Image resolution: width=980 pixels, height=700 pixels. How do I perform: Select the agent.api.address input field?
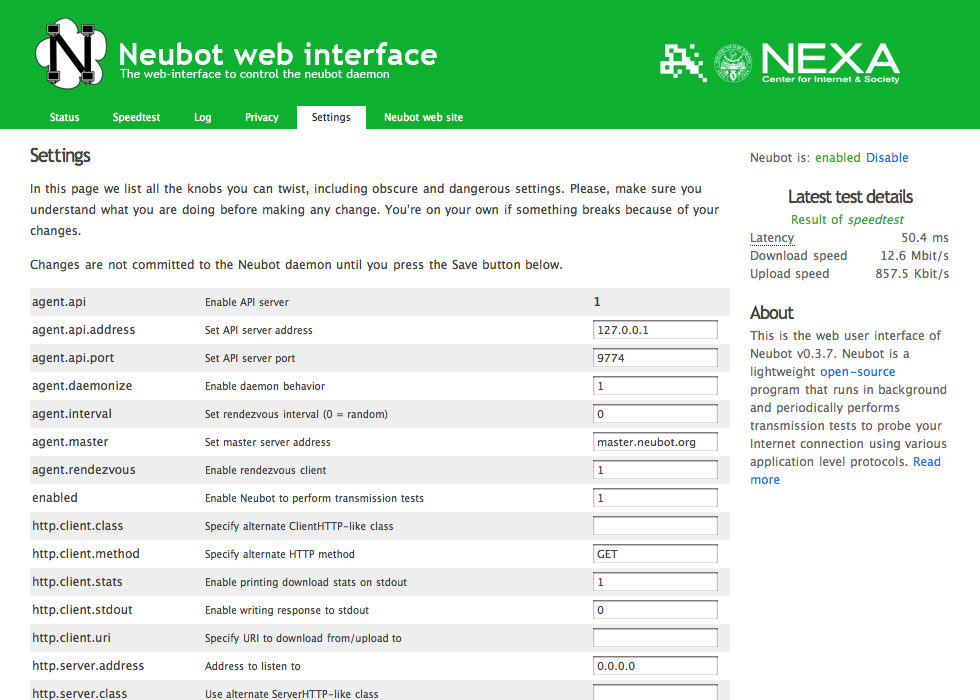654,329
